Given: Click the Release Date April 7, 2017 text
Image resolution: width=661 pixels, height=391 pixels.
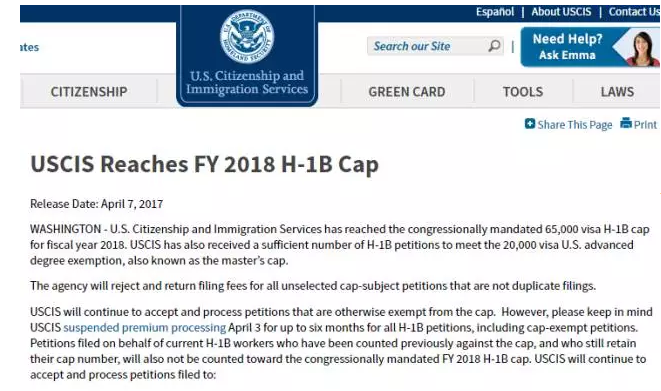Looking at the screenshot, I should 97,204.
